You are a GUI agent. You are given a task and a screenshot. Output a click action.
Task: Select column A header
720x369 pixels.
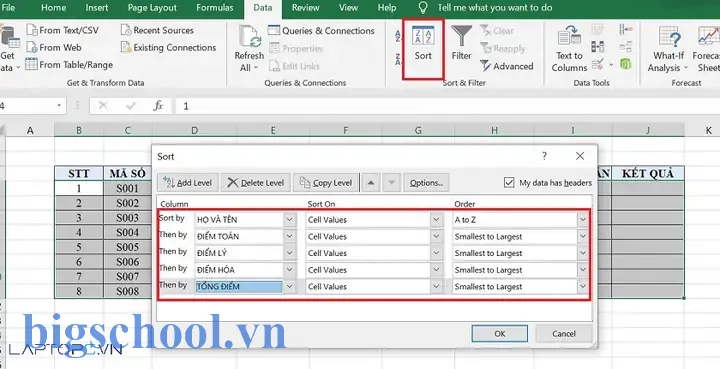(x=30, y=130)
